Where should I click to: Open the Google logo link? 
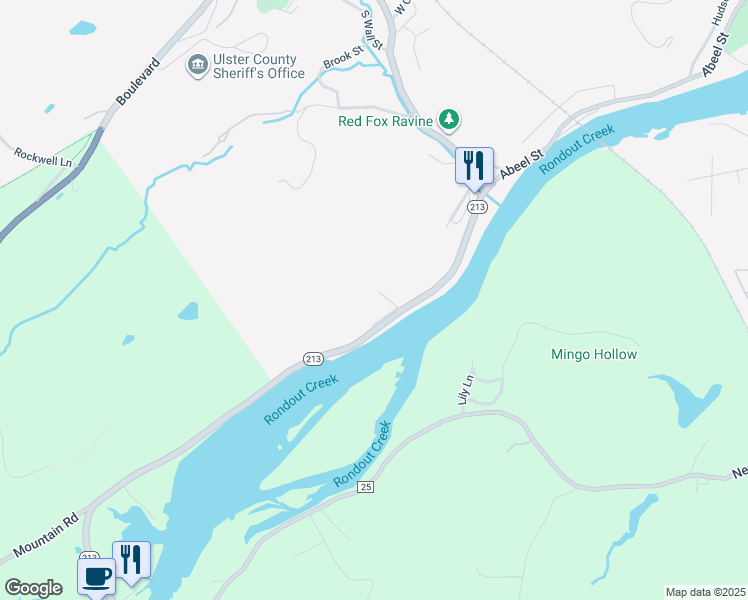click(x=33, y=588)
